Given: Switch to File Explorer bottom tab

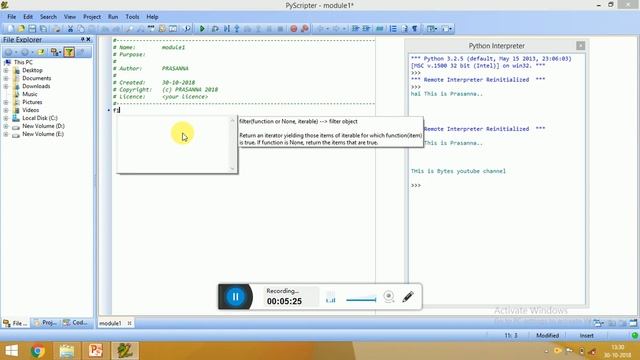Looking at the screenshot, I should click(15, 323).
